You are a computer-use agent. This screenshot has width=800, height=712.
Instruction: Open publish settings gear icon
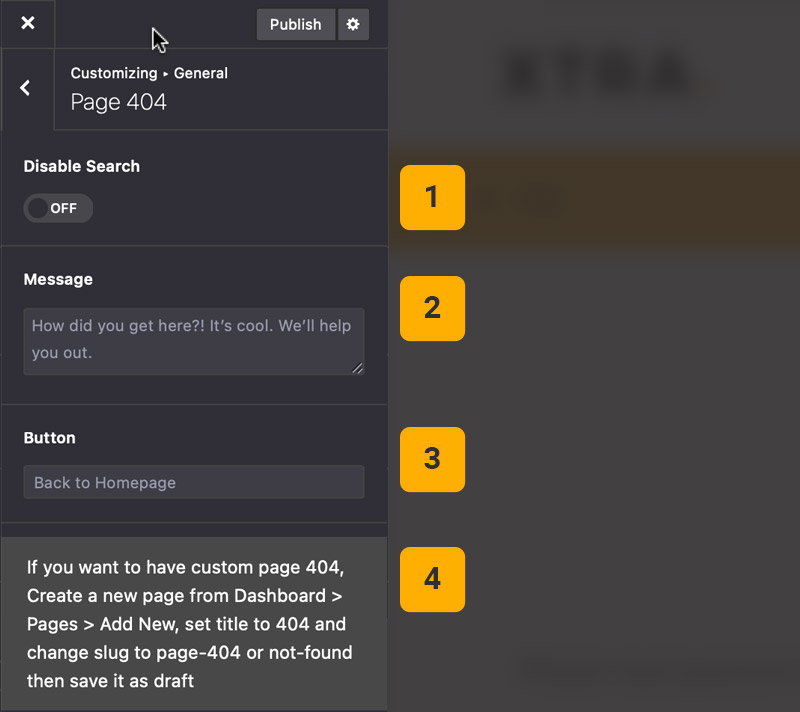(x=353, y=24)
